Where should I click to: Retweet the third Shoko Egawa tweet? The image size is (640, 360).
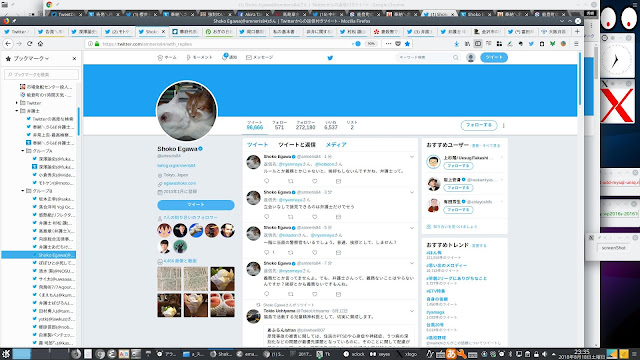tap(291, 252)
